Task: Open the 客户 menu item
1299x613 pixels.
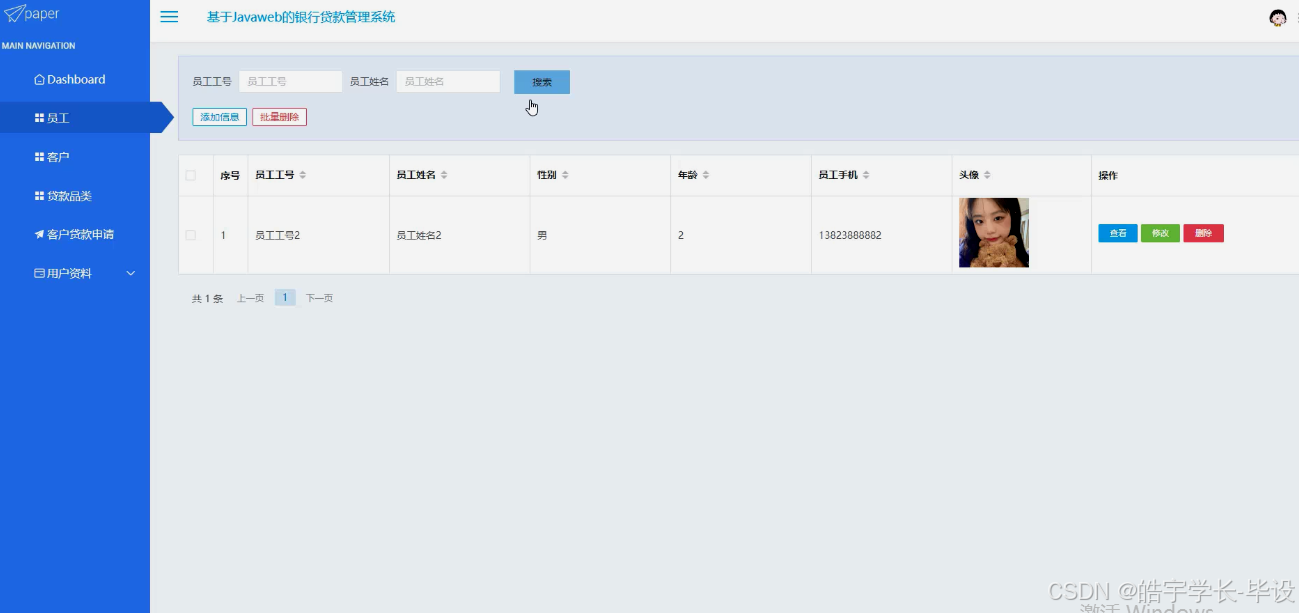Action: click(x=75, y=157)
